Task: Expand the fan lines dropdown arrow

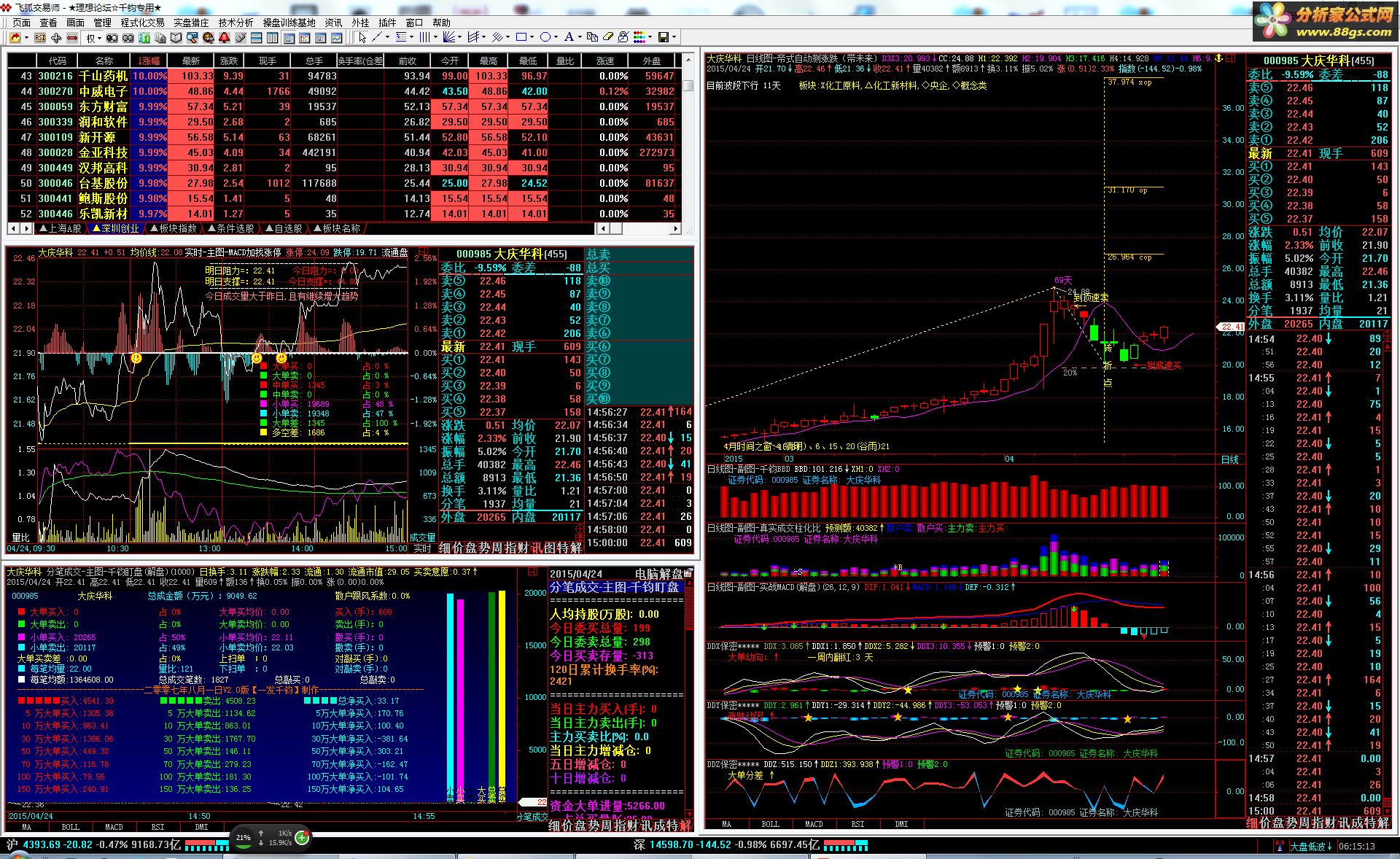Action: pyautogui.click(x=459, y=37)
